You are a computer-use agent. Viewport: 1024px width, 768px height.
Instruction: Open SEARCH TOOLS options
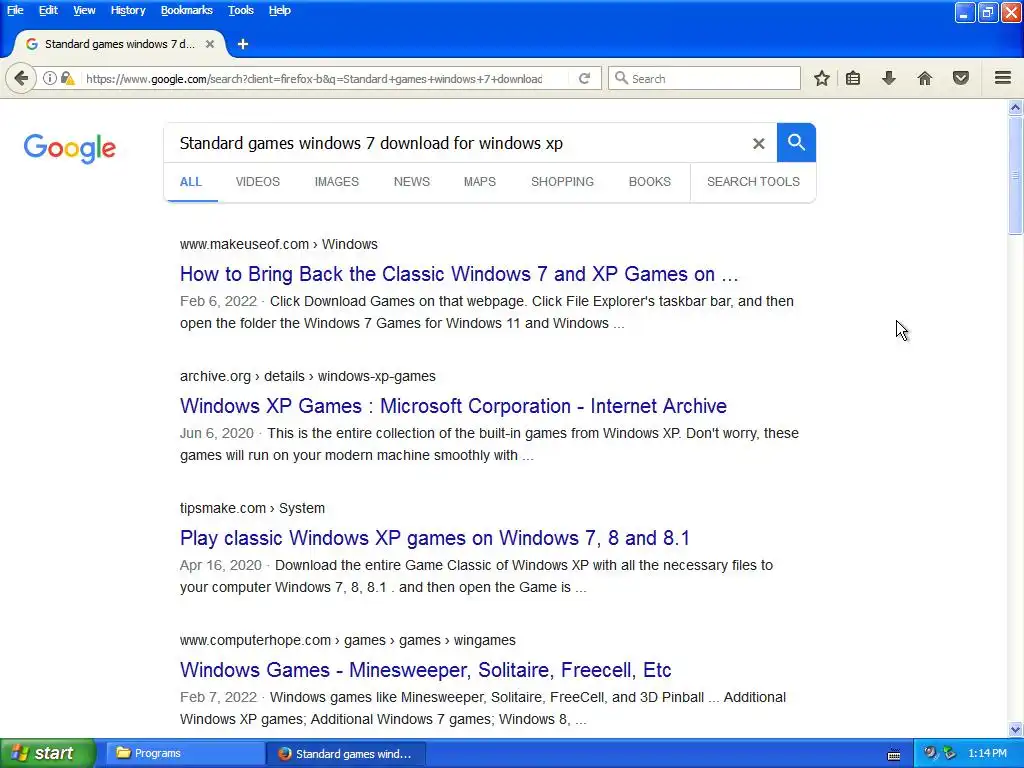(x=753, y=182)
